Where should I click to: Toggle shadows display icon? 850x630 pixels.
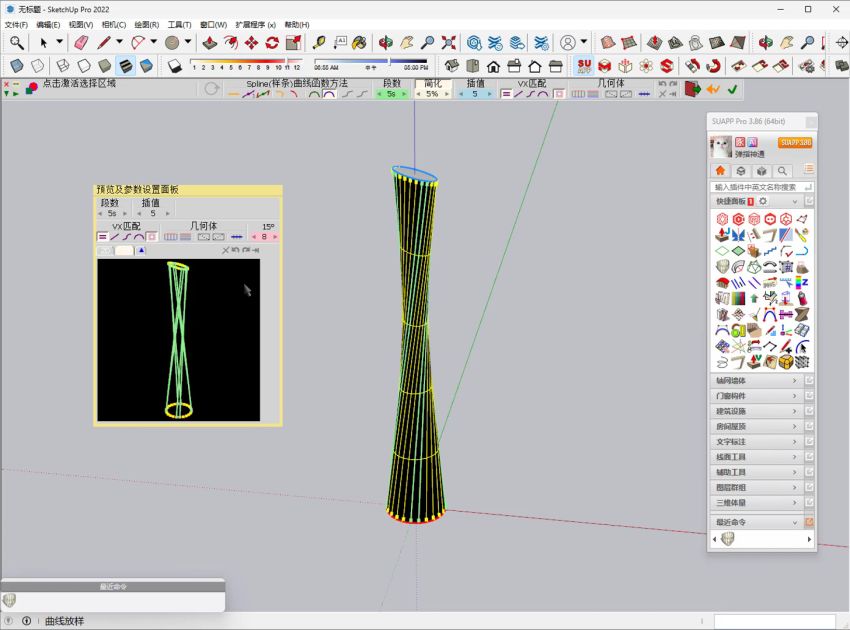click(x=174, y=66)
